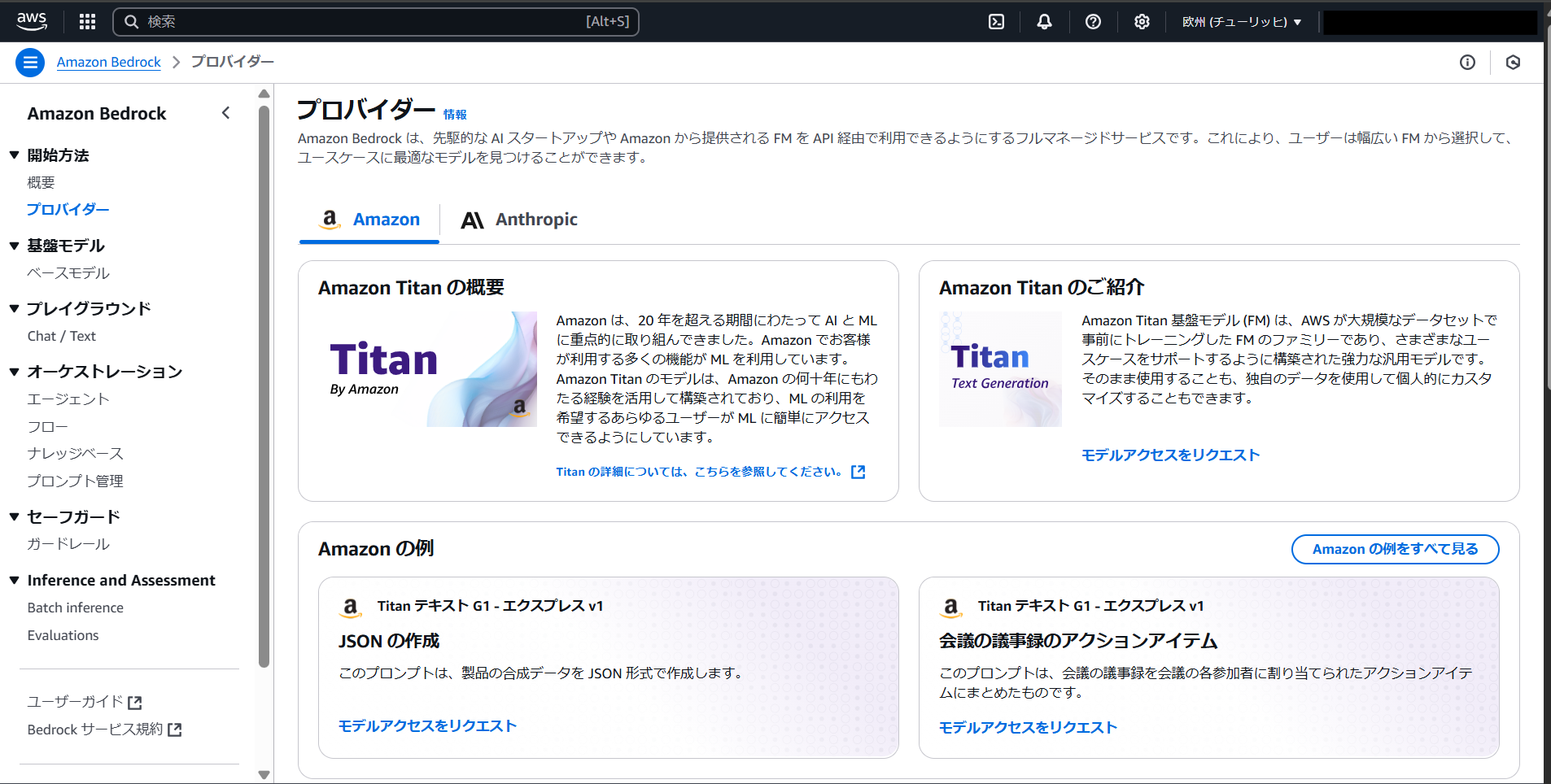The image size is (1551, 784).
Task: Click the 情報 link beside page title
Action: 455,115
